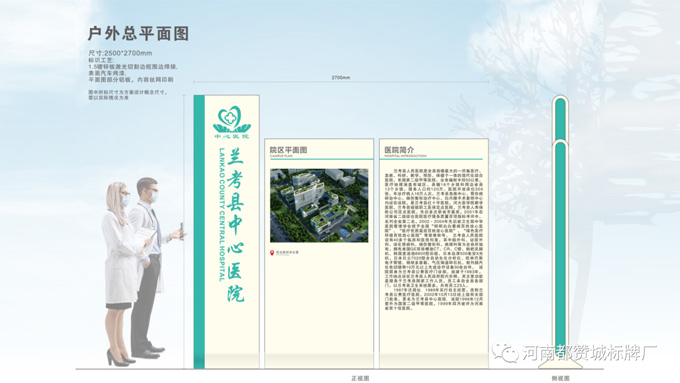Click the 中心医院 text under the logo
The width and height of the screenshot is (680, 383).
232,136
